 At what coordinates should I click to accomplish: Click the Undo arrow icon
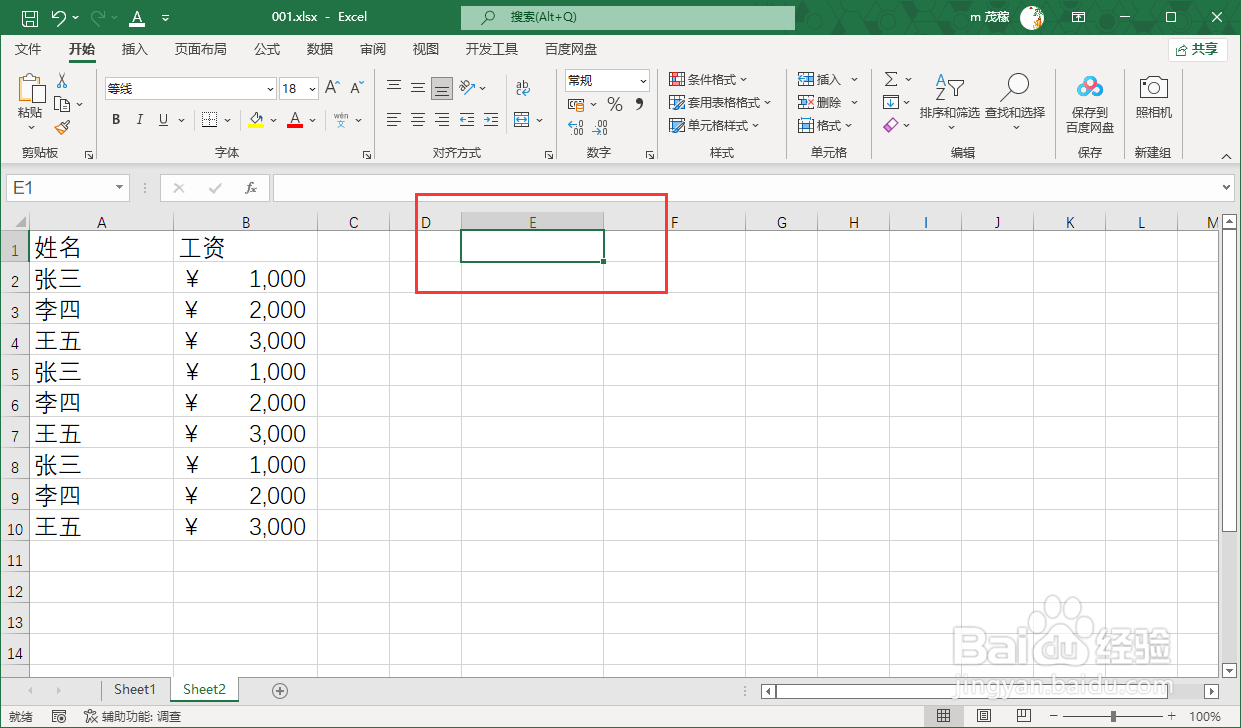59,17
